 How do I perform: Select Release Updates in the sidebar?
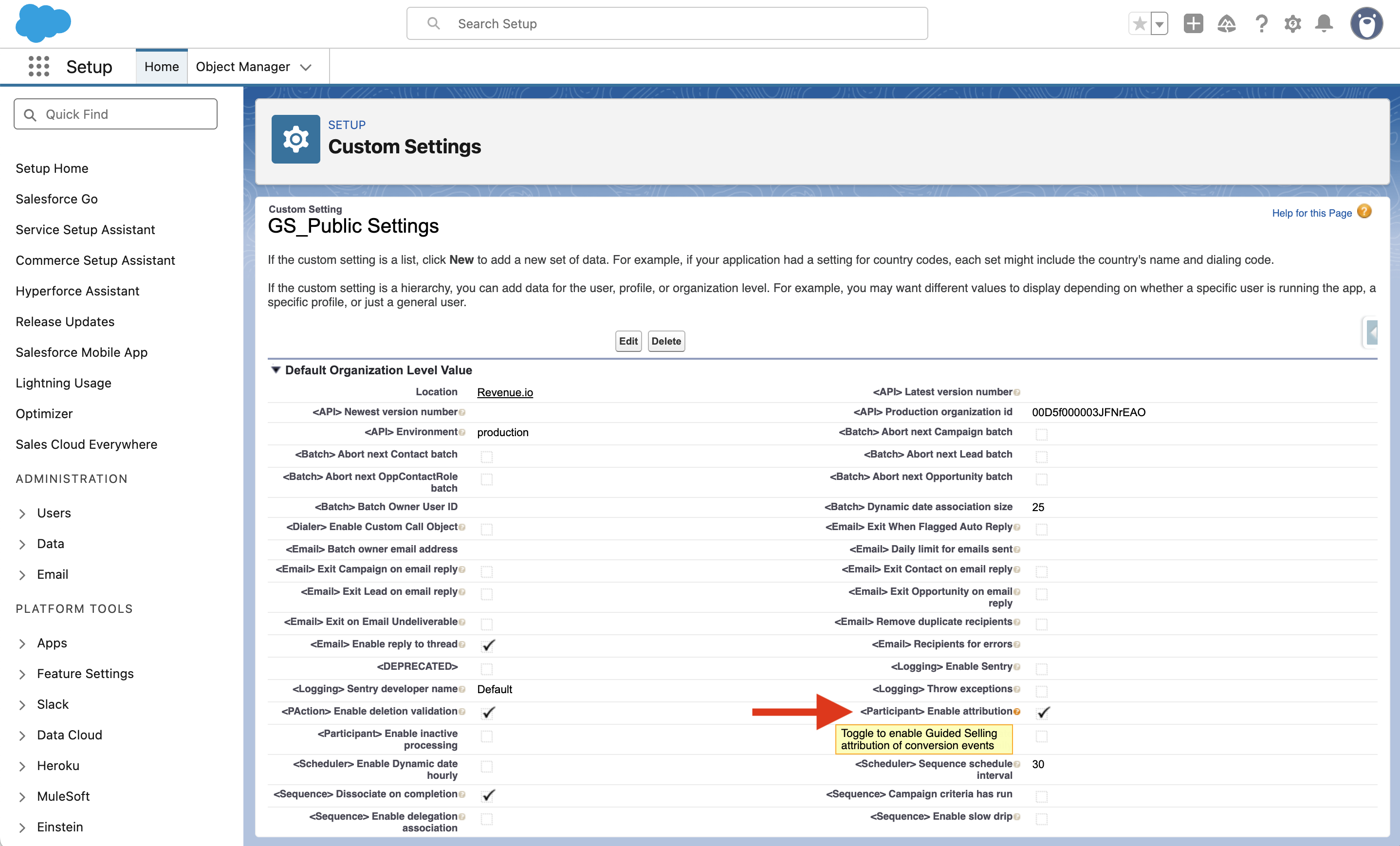pyautogui.click(x=65, y=321)
